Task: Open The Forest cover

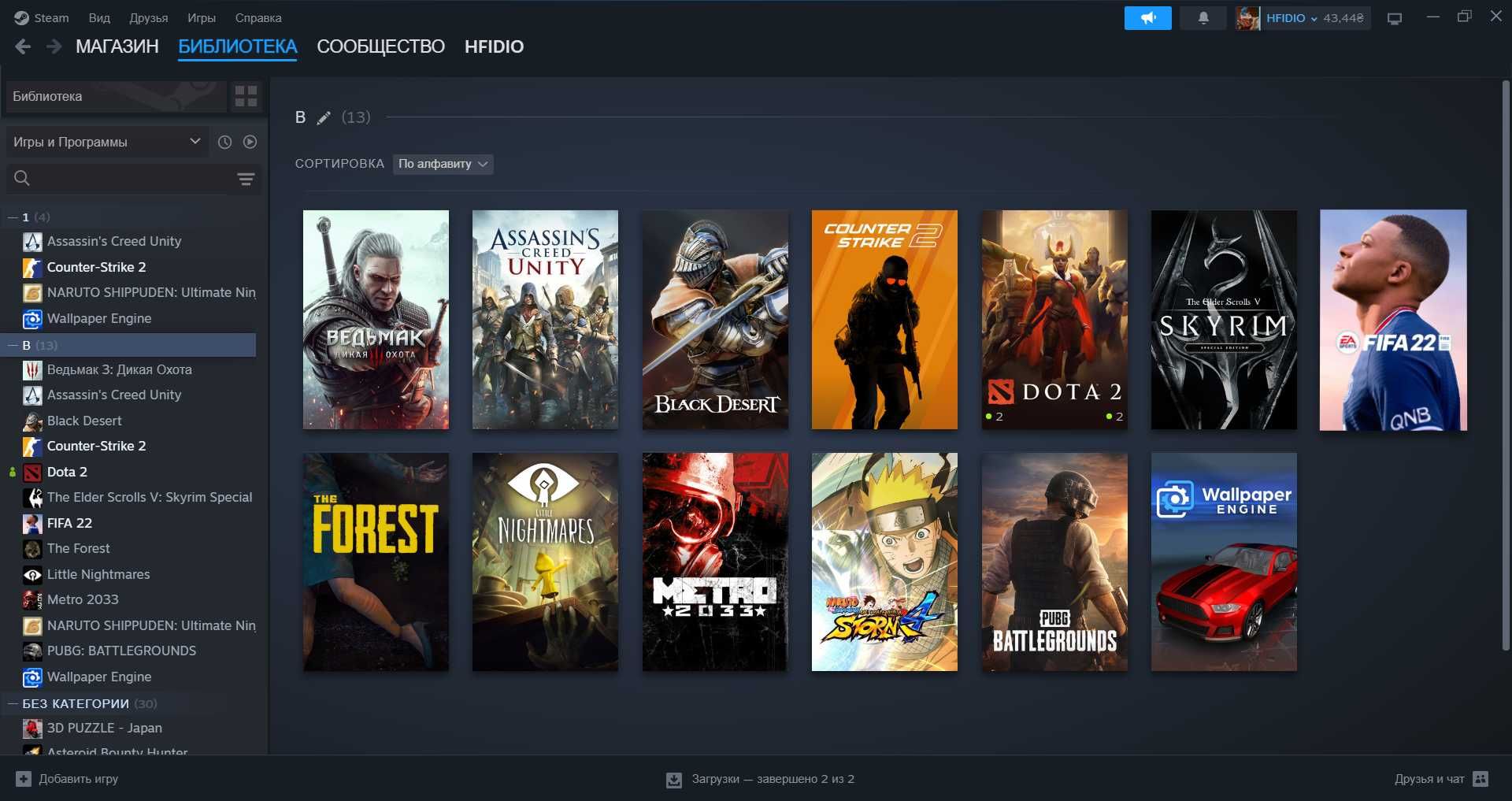Action: click(x=376, y=562)
